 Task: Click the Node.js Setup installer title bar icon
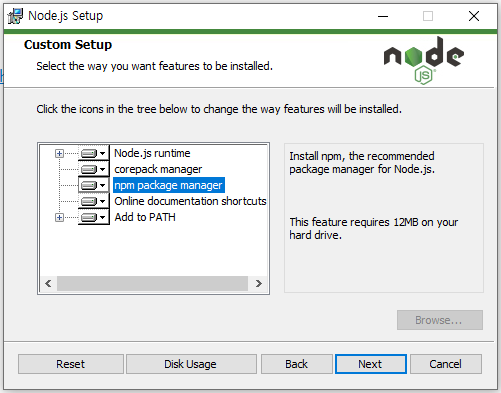coord(15,16)
